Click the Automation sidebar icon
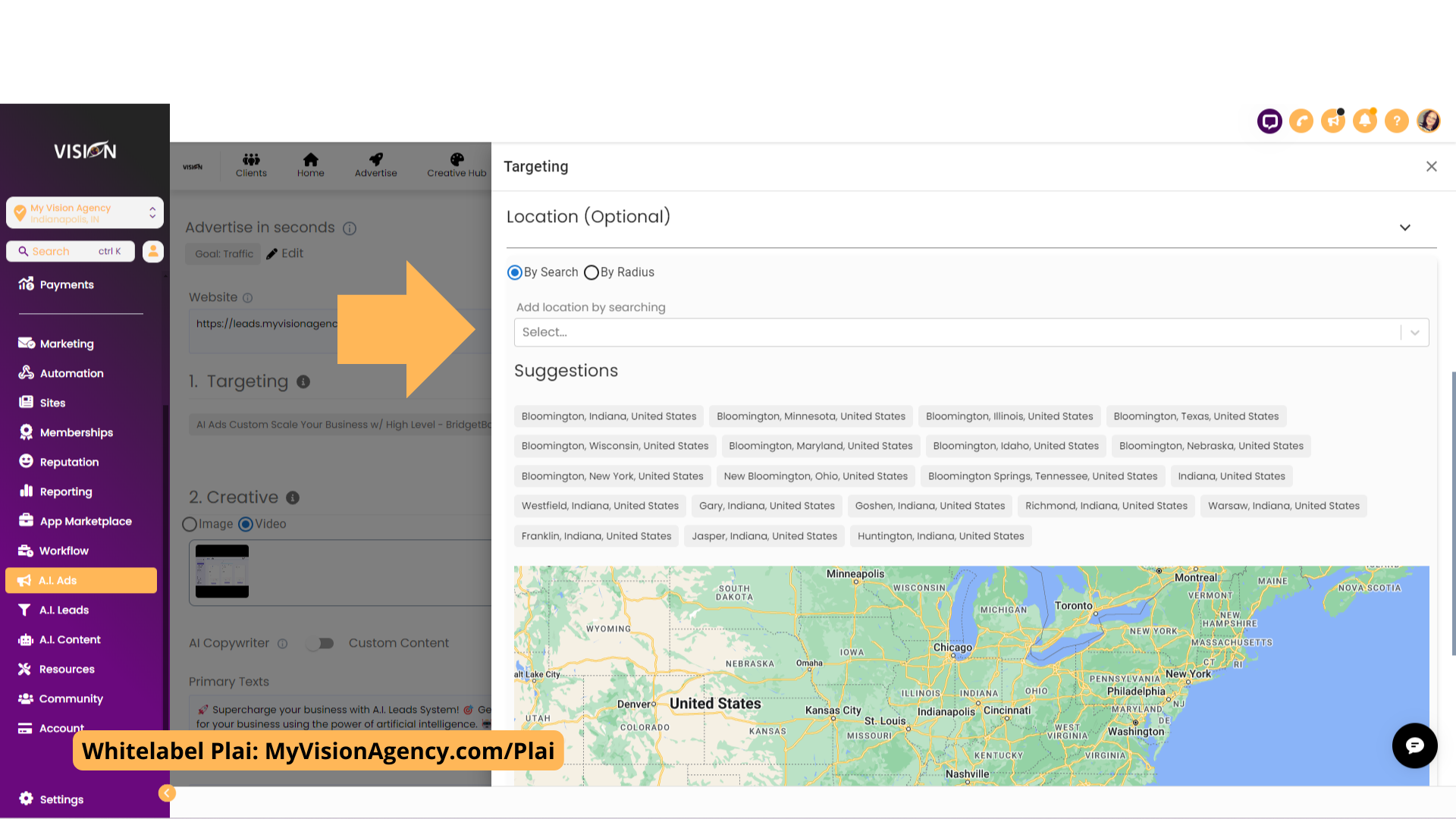The image size is (1456, 819). coord(26,372)
